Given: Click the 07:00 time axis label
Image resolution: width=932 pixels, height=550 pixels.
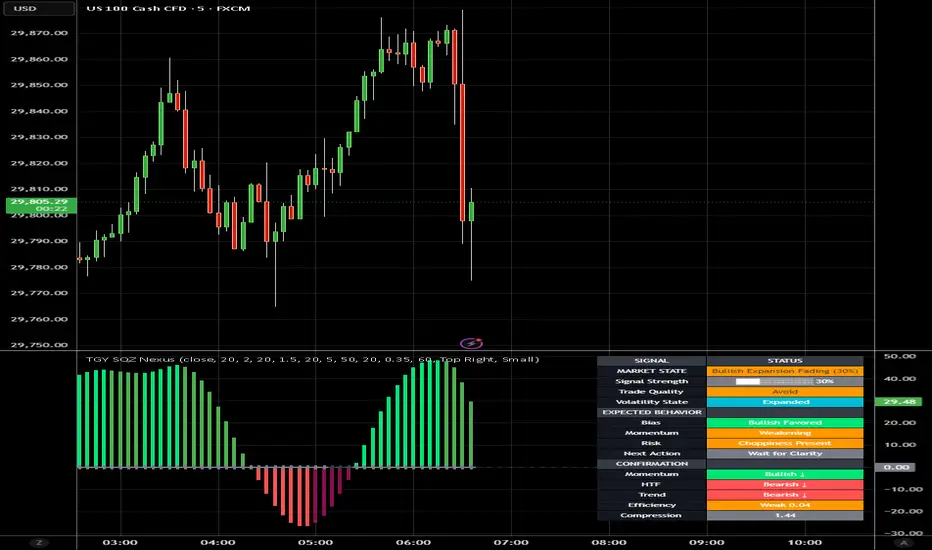Looking at the screenshot, I should click(511, 542).
